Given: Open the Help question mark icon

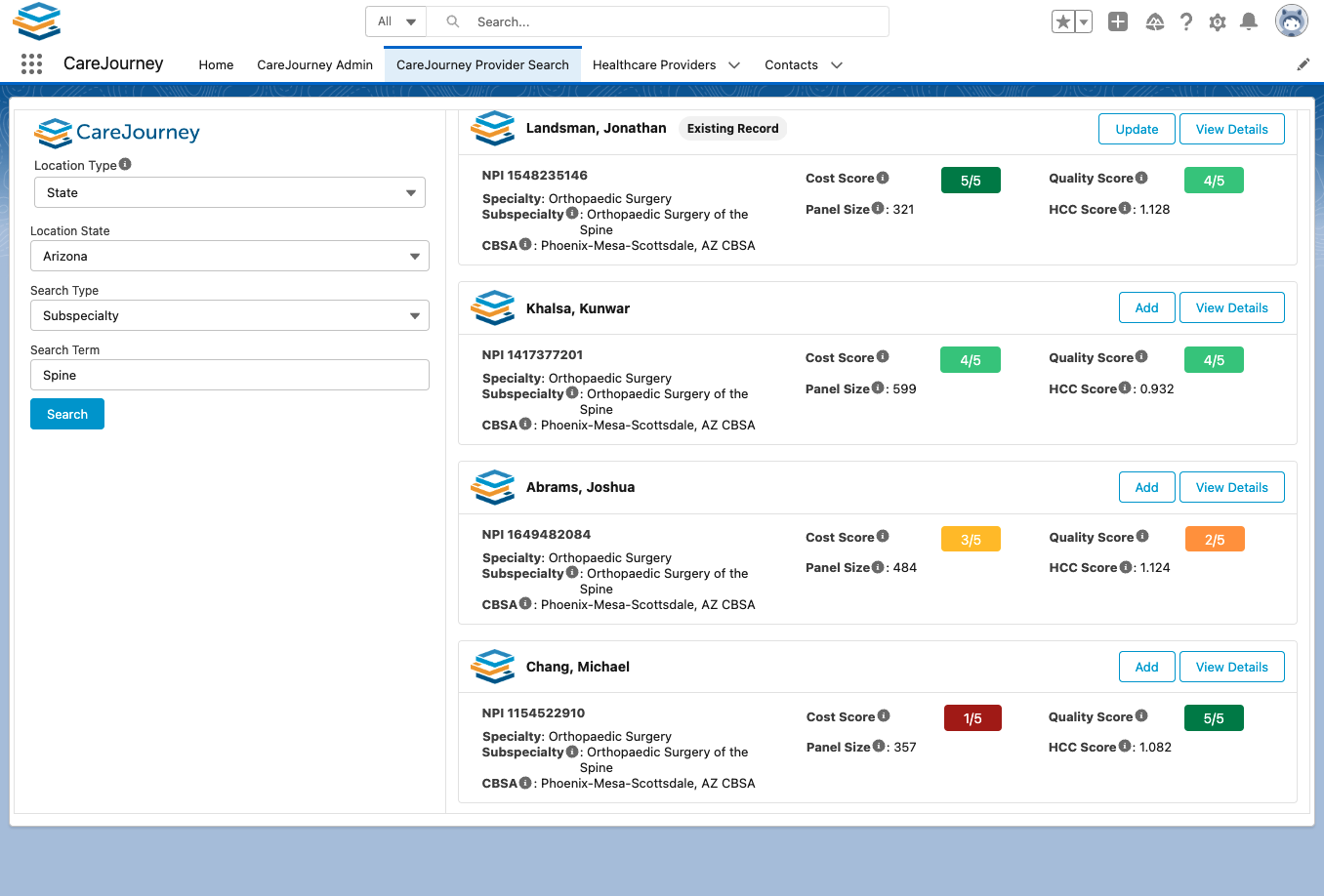Looking at the screenshot, I should point(1186,21).
